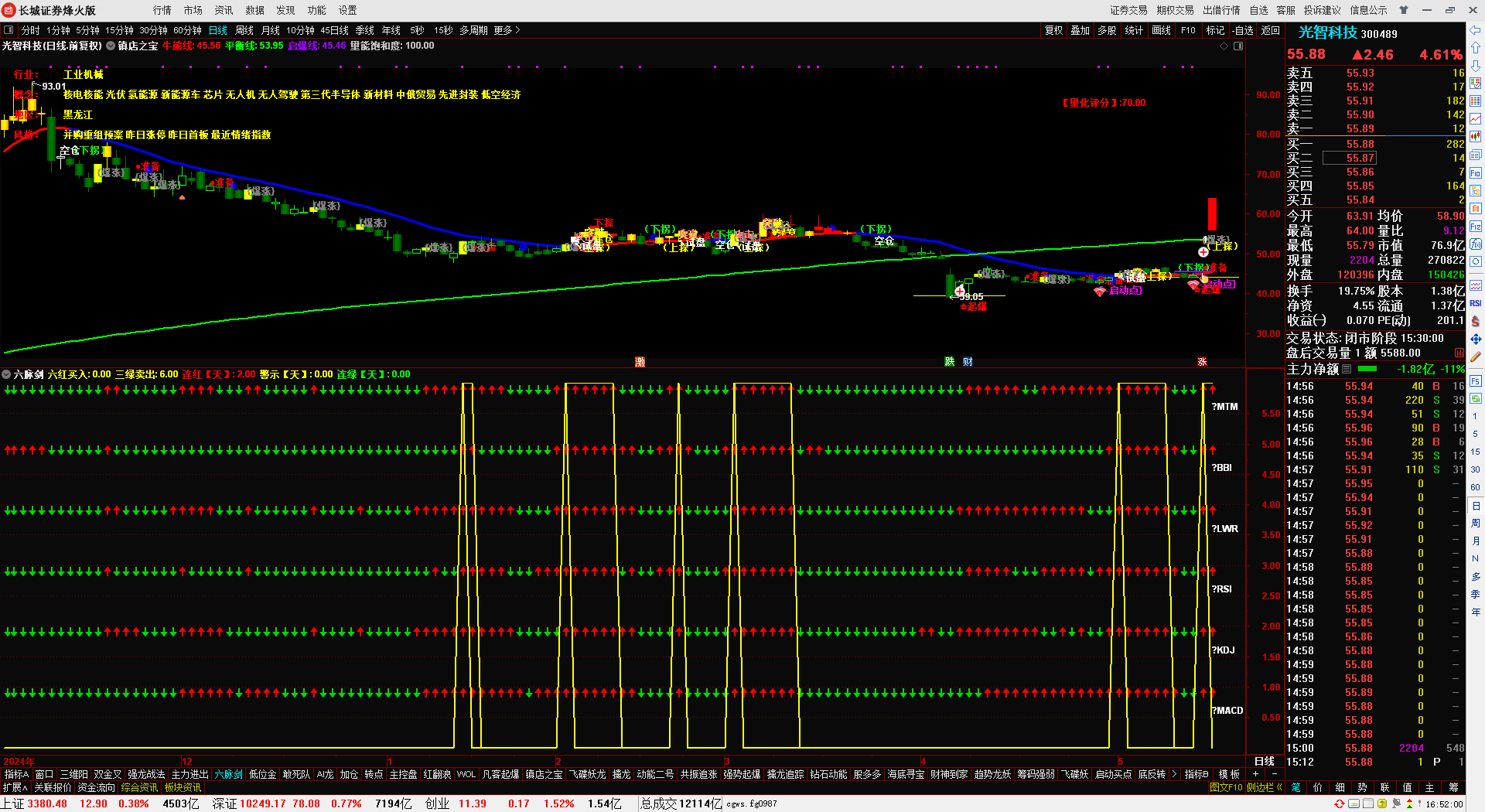The image size is (1485, 812).
Task: Switch to 分时 view
Action: tap(31, 30)
